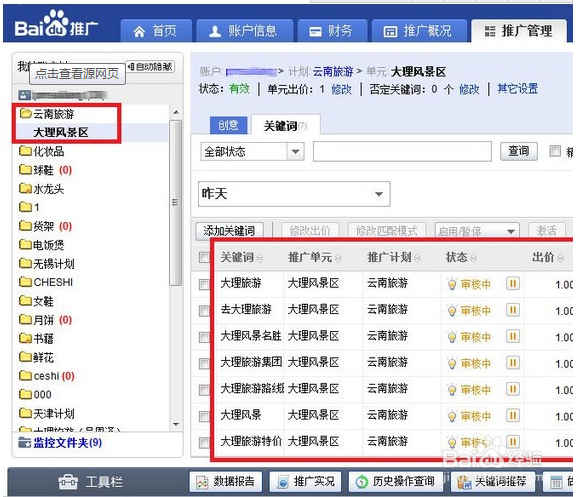Sort by the 推广单元 column arrows
The height and width of the screenshot is (497, 577).
pyautogui.click(x=338, y=258)
